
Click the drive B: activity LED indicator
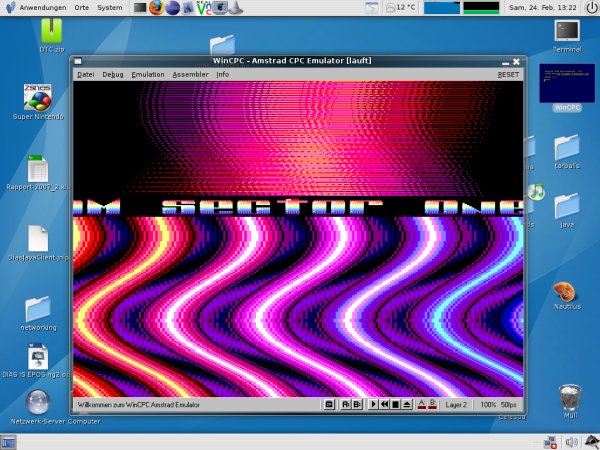click(x=432, y=404)
